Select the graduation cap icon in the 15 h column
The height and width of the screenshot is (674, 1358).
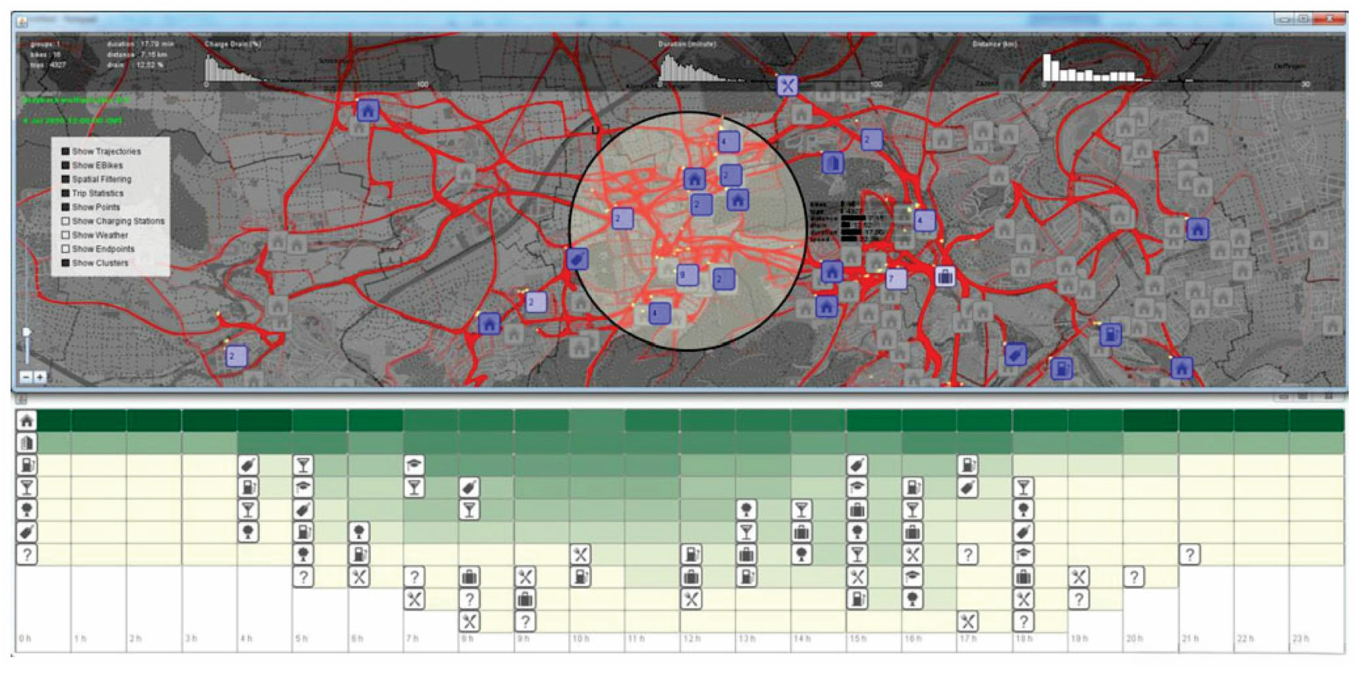(857, 487)
